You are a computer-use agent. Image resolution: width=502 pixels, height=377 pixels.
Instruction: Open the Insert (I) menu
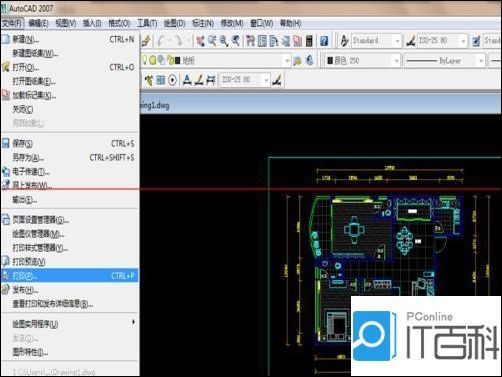click(x=92, y=23)
